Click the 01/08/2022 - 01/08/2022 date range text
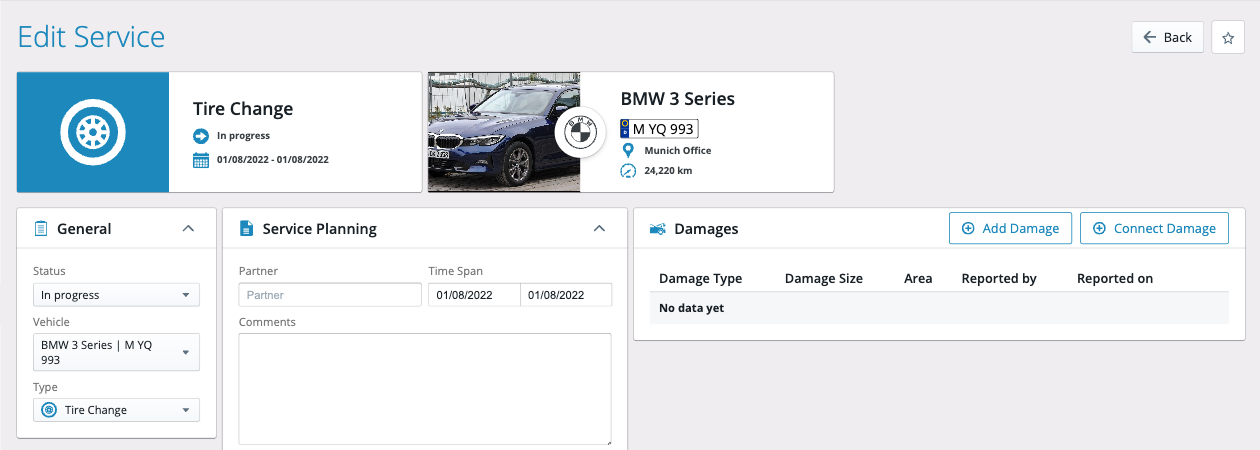 tap(273, 159)
